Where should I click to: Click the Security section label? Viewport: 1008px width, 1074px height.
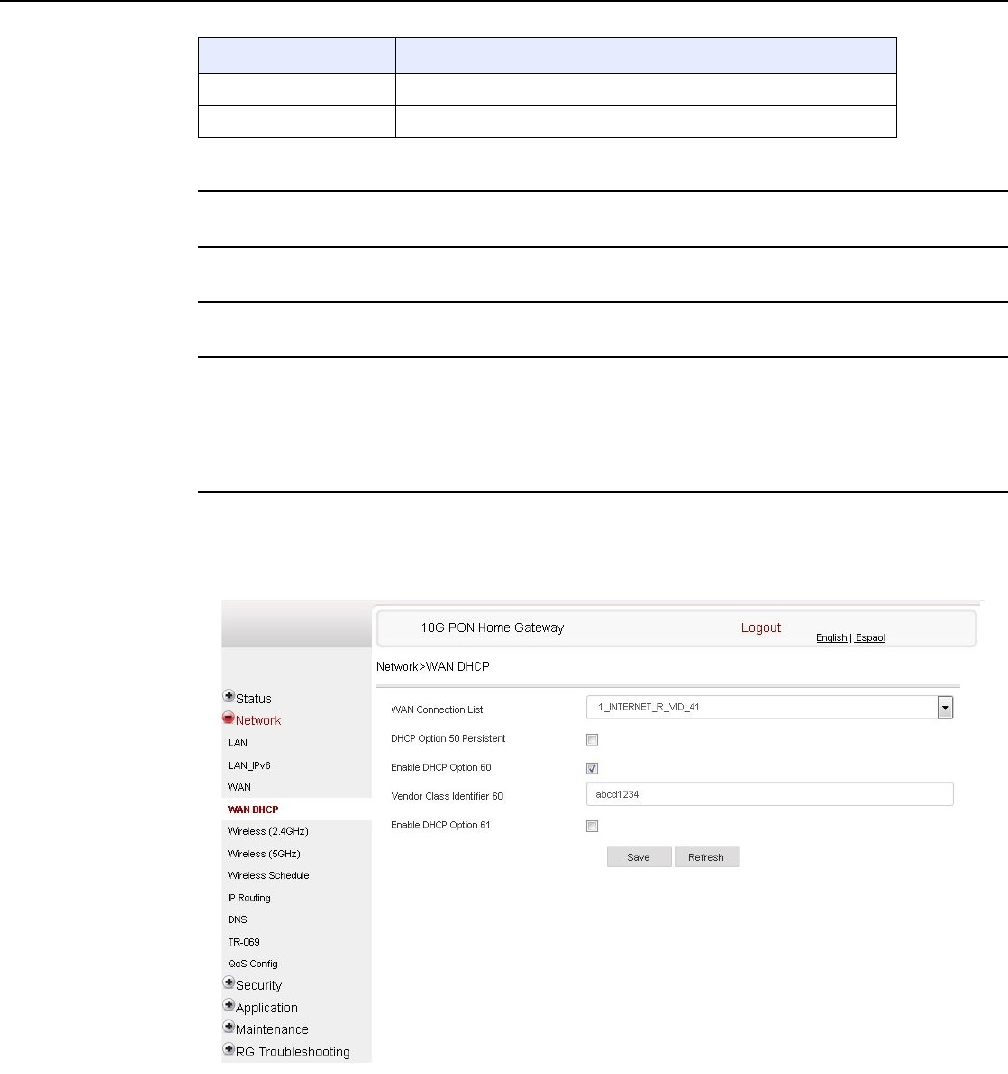coord(259,986)
